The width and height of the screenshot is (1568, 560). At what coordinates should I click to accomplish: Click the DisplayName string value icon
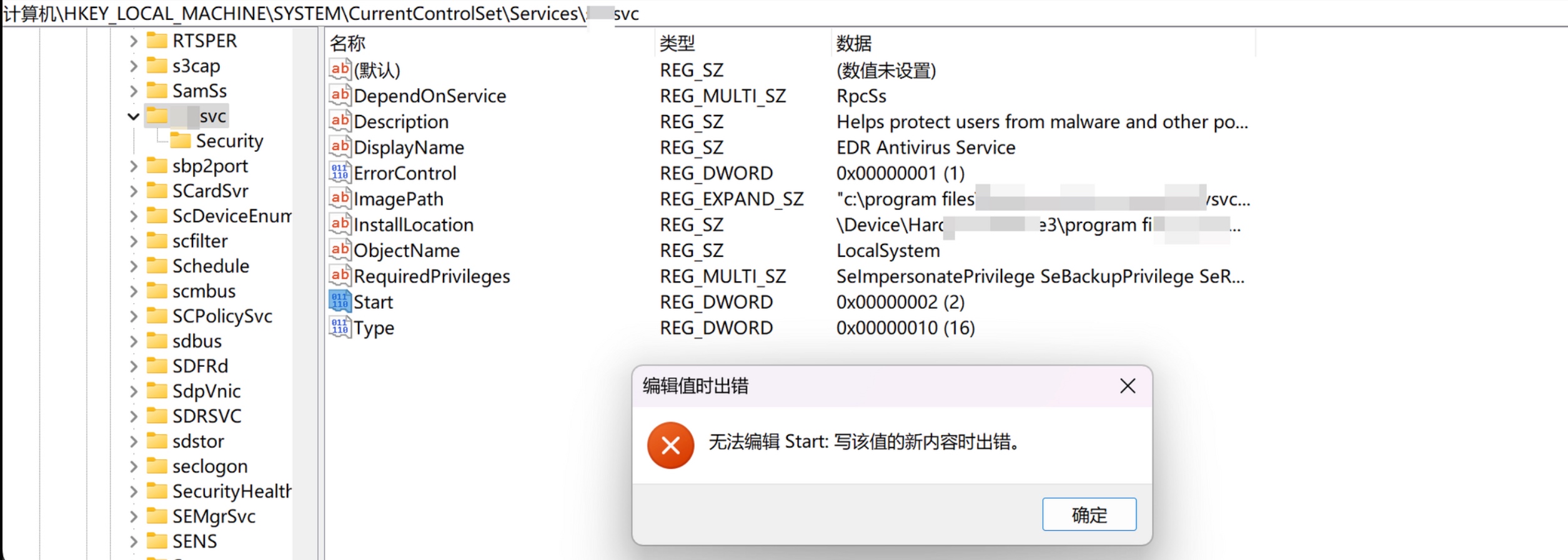(340, 147)
